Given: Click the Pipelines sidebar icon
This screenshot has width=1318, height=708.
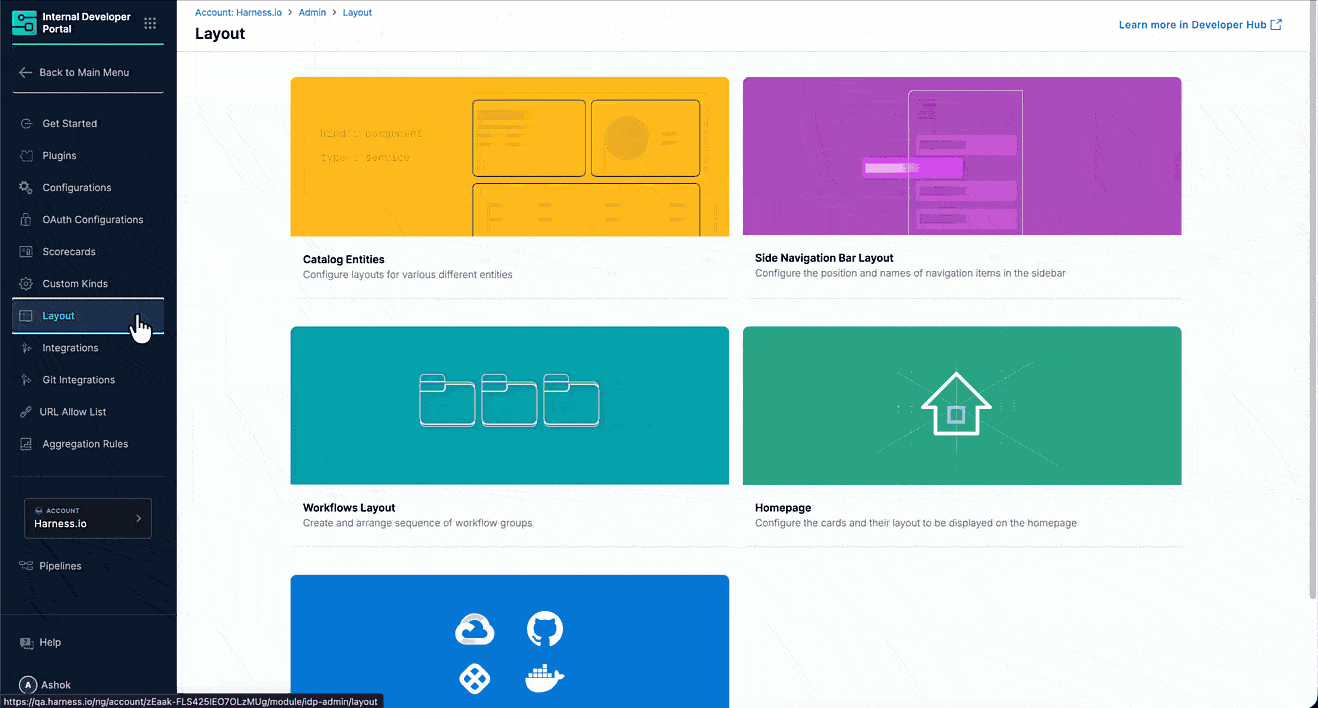Looking at the screenshot, I should click(24, 565).
